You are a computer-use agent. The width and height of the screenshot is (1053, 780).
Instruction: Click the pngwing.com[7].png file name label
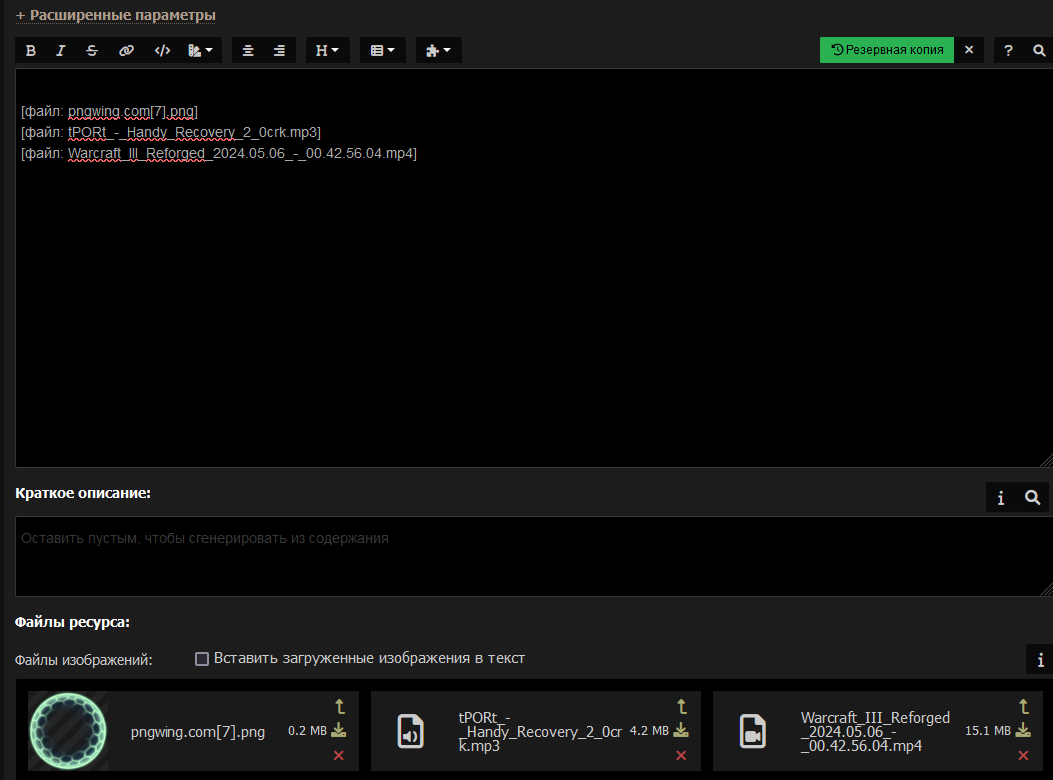tap(197, 732)
